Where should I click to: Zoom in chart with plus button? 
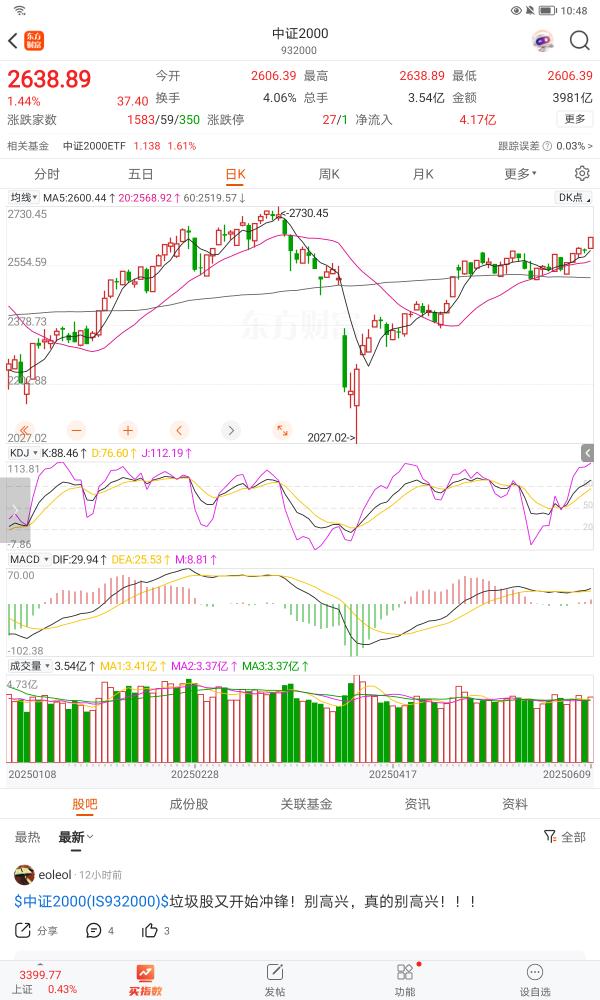[x=128, y=430]
